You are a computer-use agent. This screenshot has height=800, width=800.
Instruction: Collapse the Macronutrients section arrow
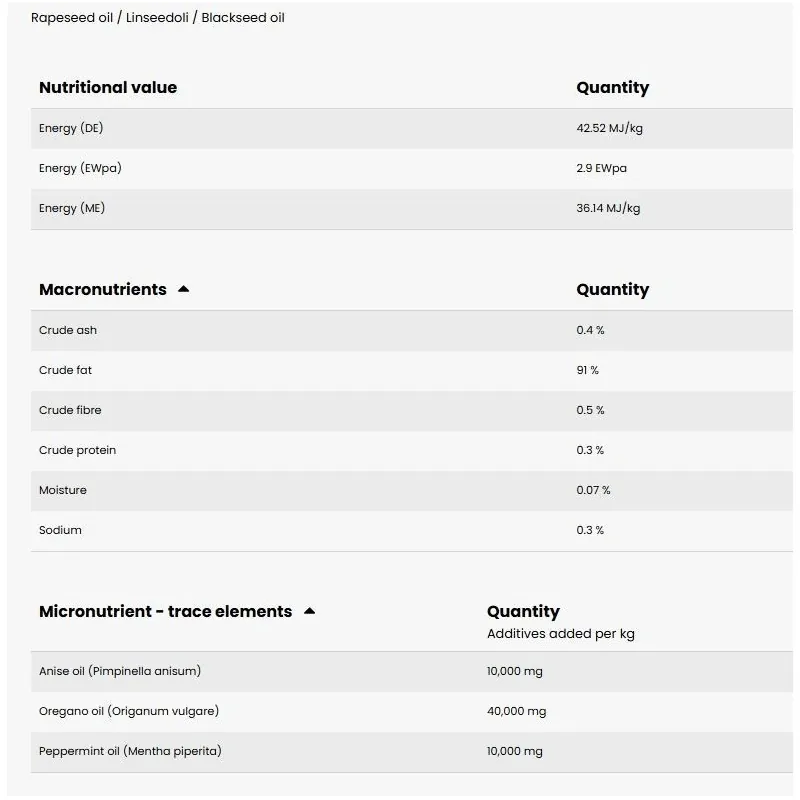click(183, 289)
